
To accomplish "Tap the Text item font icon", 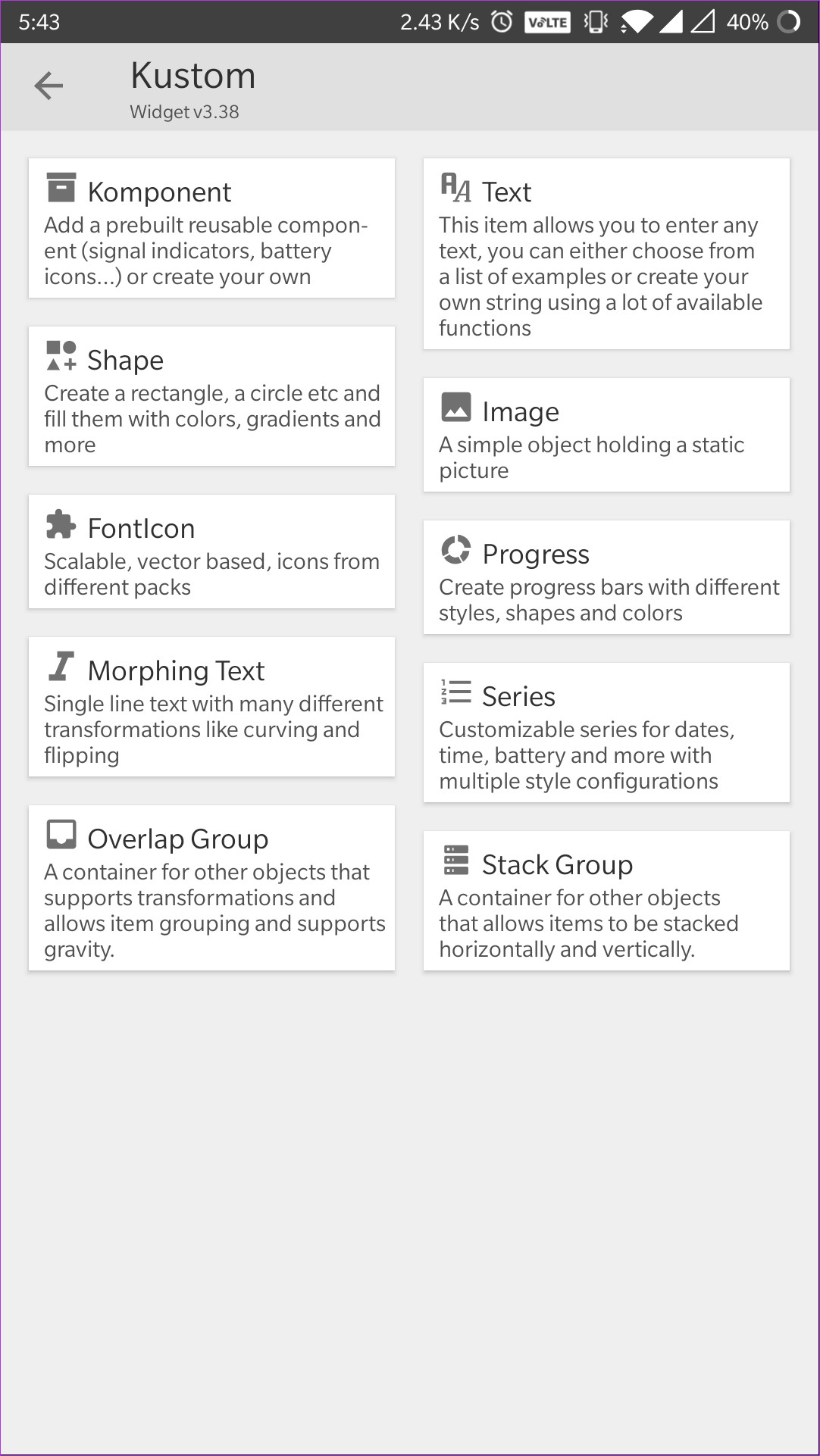I will (455, 187).
